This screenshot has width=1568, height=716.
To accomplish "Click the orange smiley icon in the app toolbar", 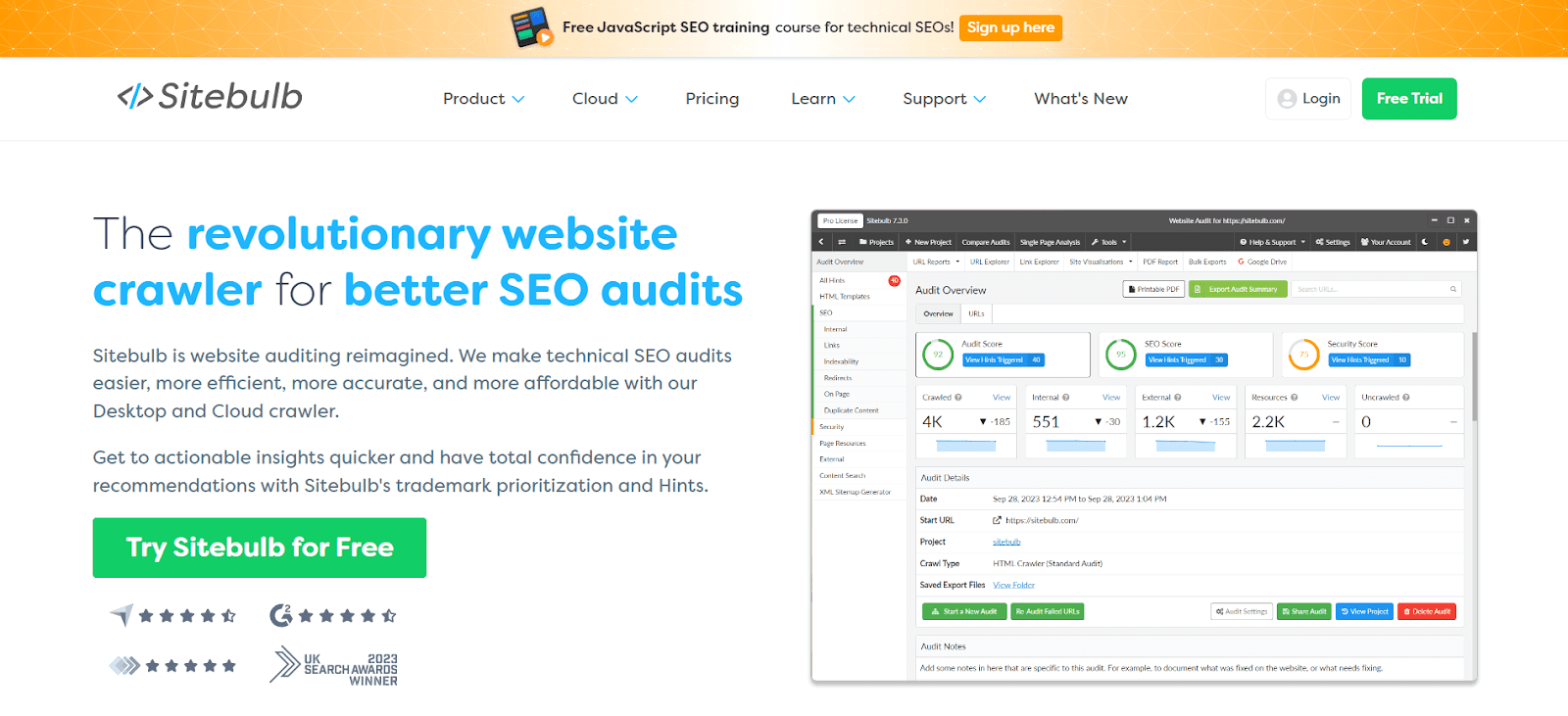I will pos(1445,242).
